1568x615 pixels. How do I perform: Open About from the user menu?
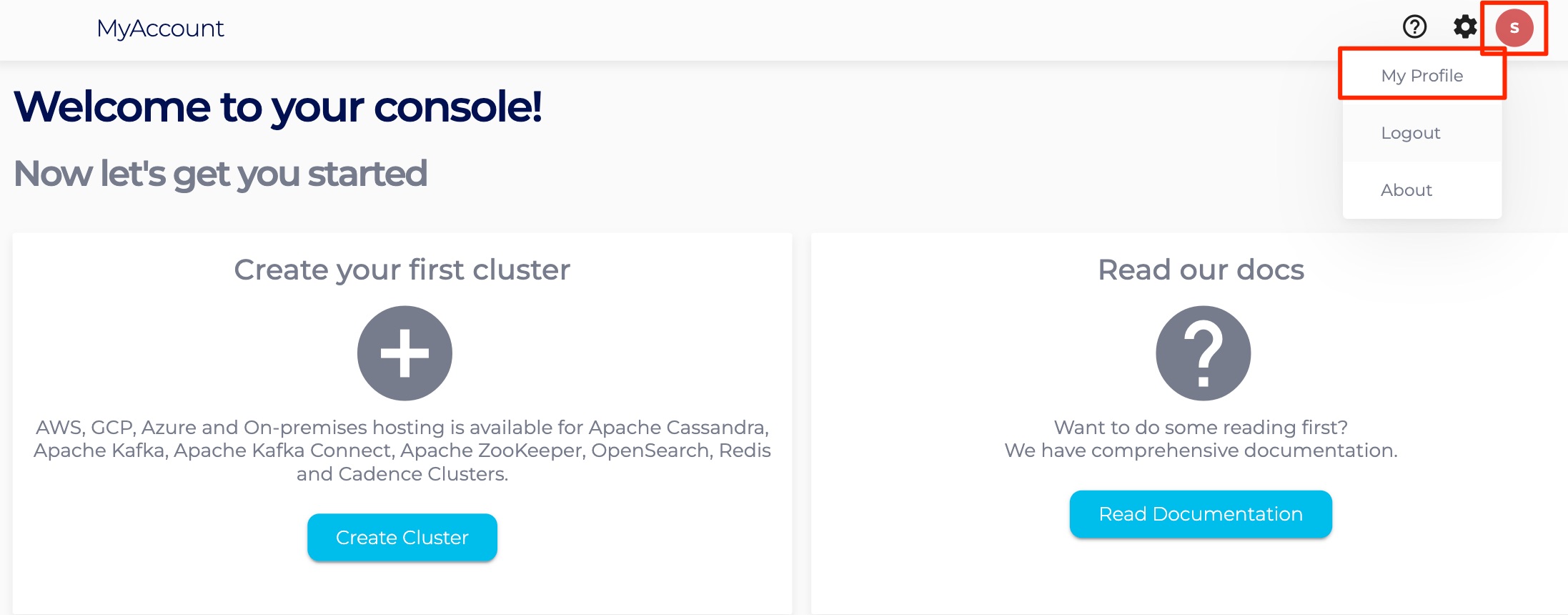1406,190
